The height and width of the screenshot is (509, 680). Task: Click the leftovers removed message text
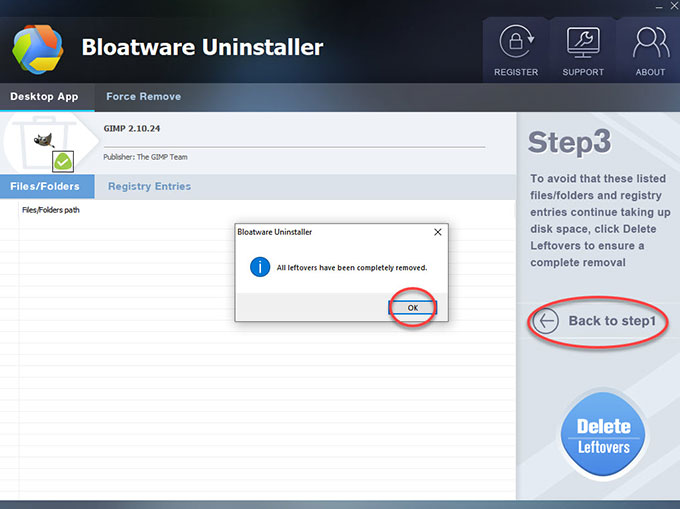pyautogui.click(x=352, y=268)
